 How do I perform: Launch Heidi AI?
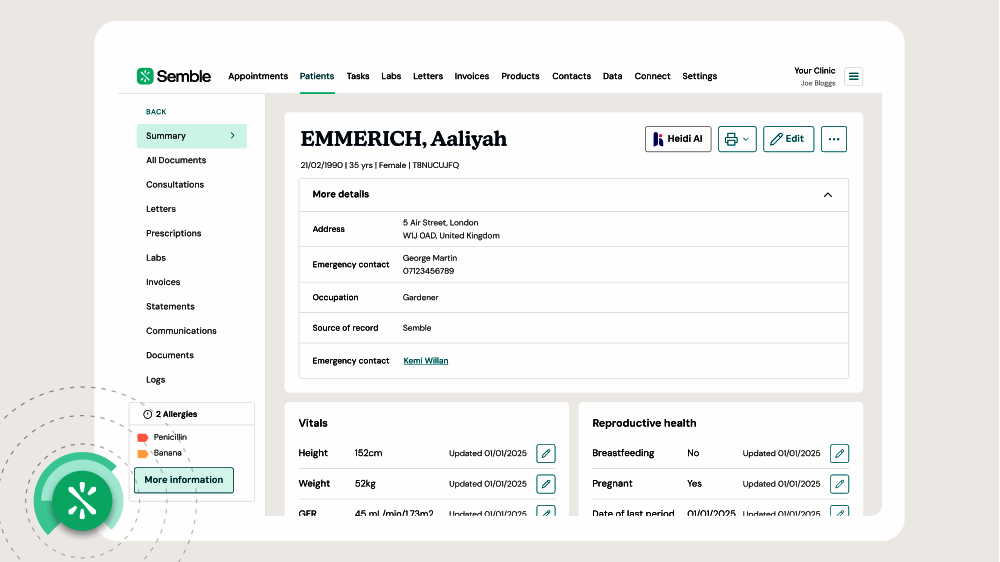coord(678,139)
